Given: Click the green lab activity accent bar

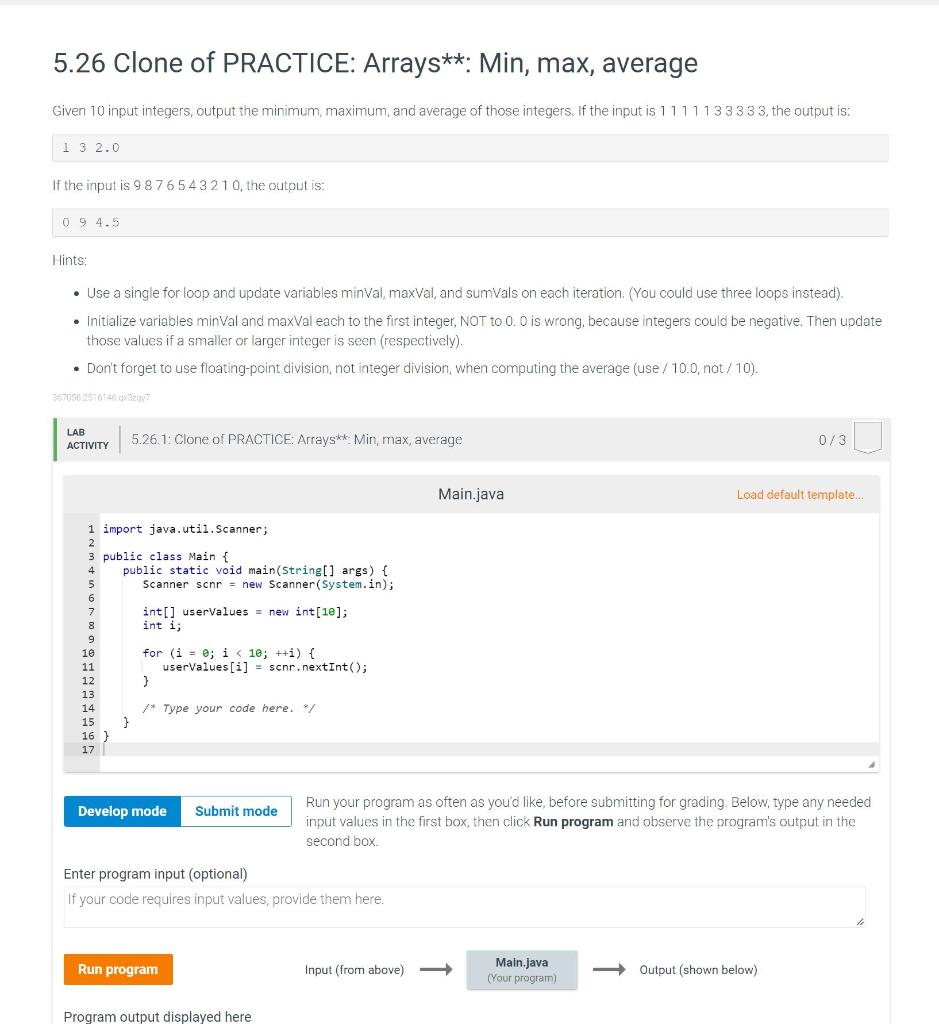Looking at the screenshot, I should coord(57,439).
